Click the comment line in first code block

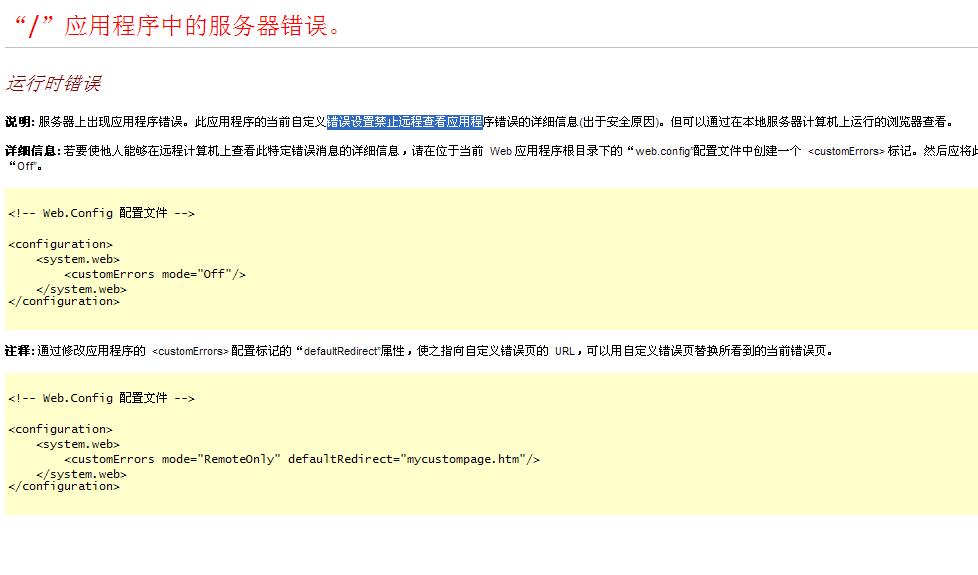click(x=101, y=213)
